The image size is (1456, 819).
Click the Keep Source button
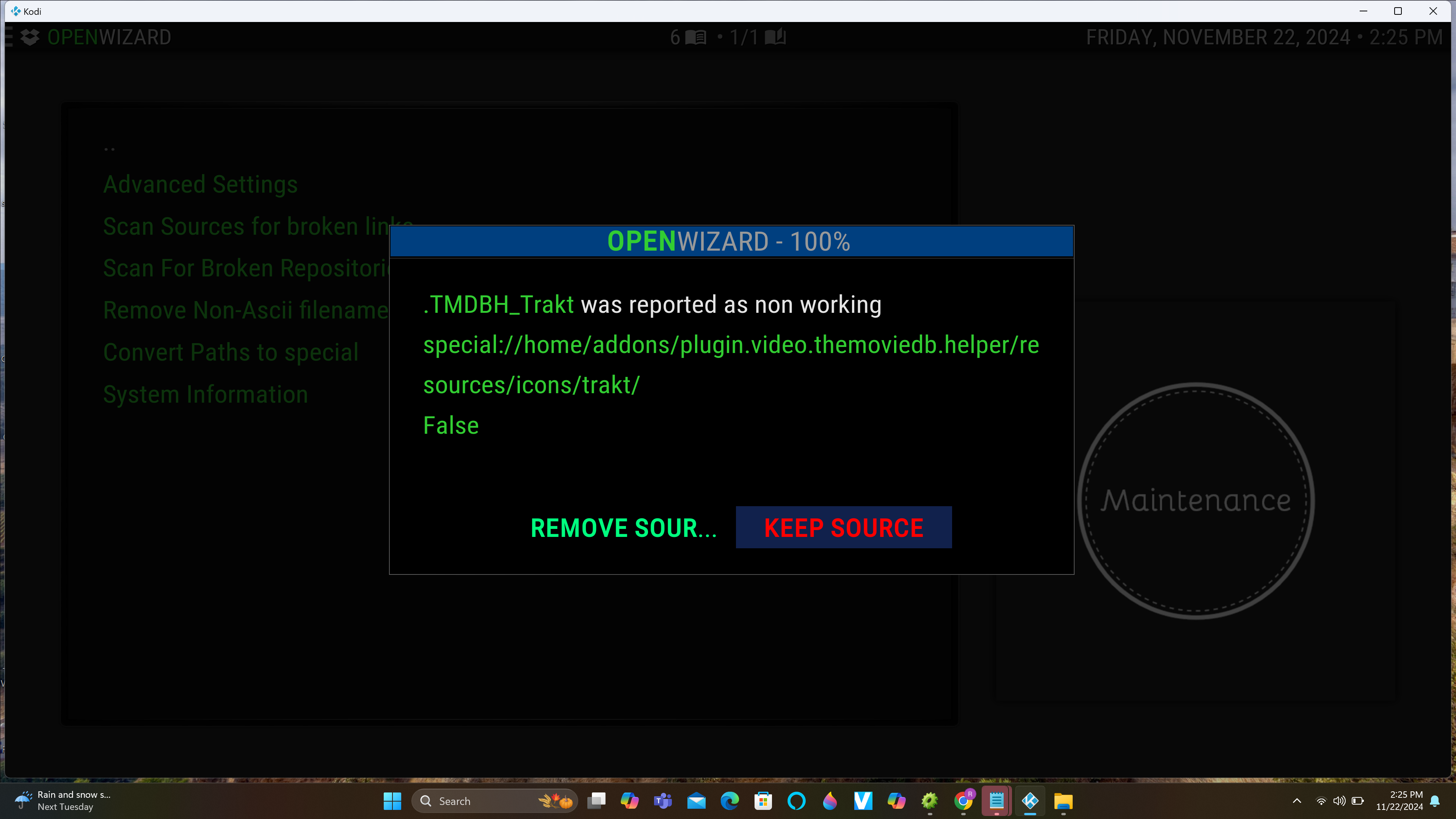coord(843,527)
